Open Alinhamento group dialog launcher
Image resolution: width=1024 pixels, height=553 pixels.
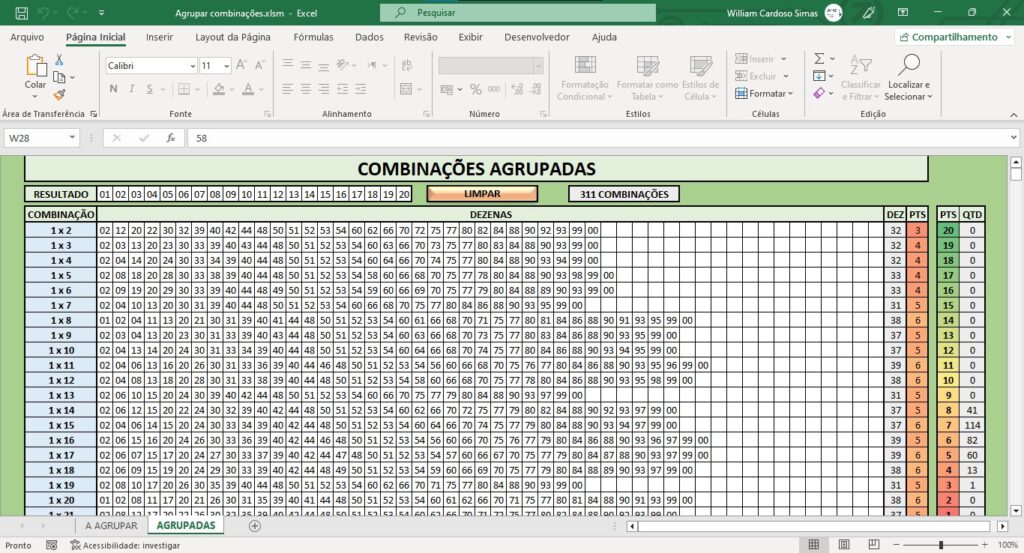pos(426,114)
